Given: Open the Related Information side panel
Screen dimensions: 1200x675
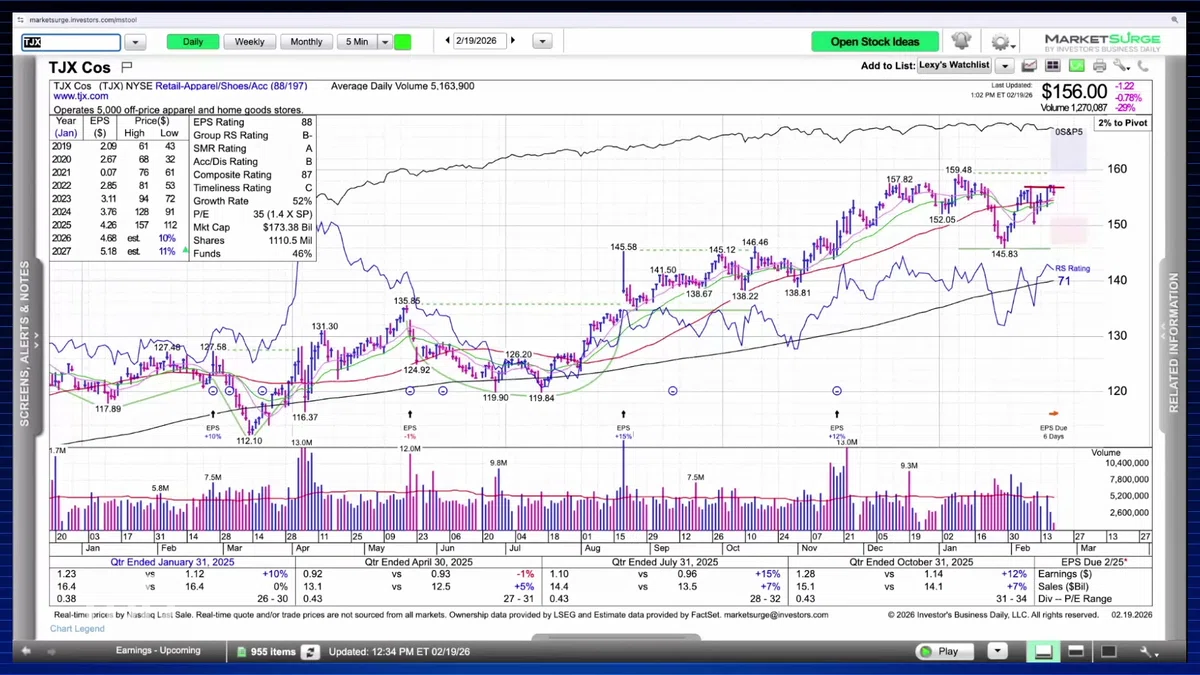Looking at the screenshot, I should (x=1174, y=345).
